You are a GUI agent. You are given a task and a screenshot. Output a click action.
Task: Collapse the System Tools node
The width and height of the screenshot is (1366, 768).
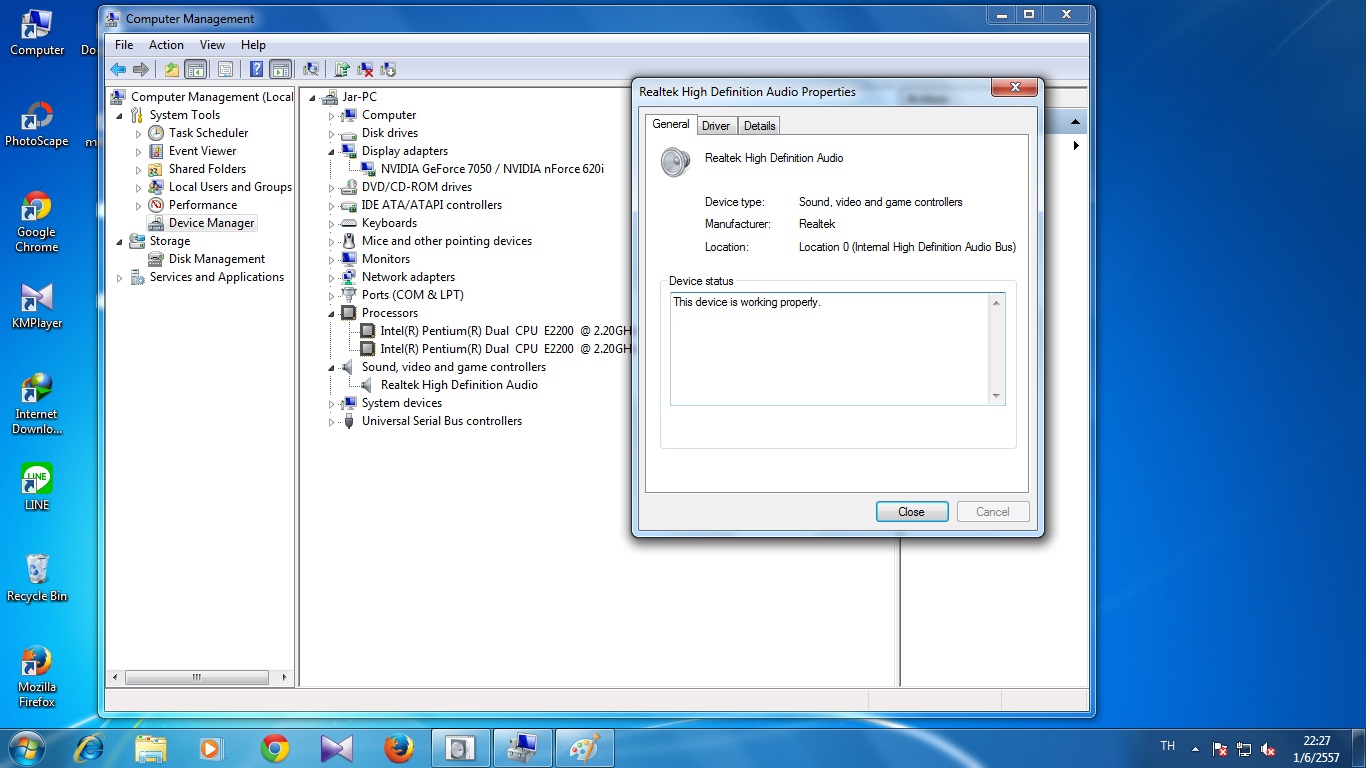(x=119, y=115)
